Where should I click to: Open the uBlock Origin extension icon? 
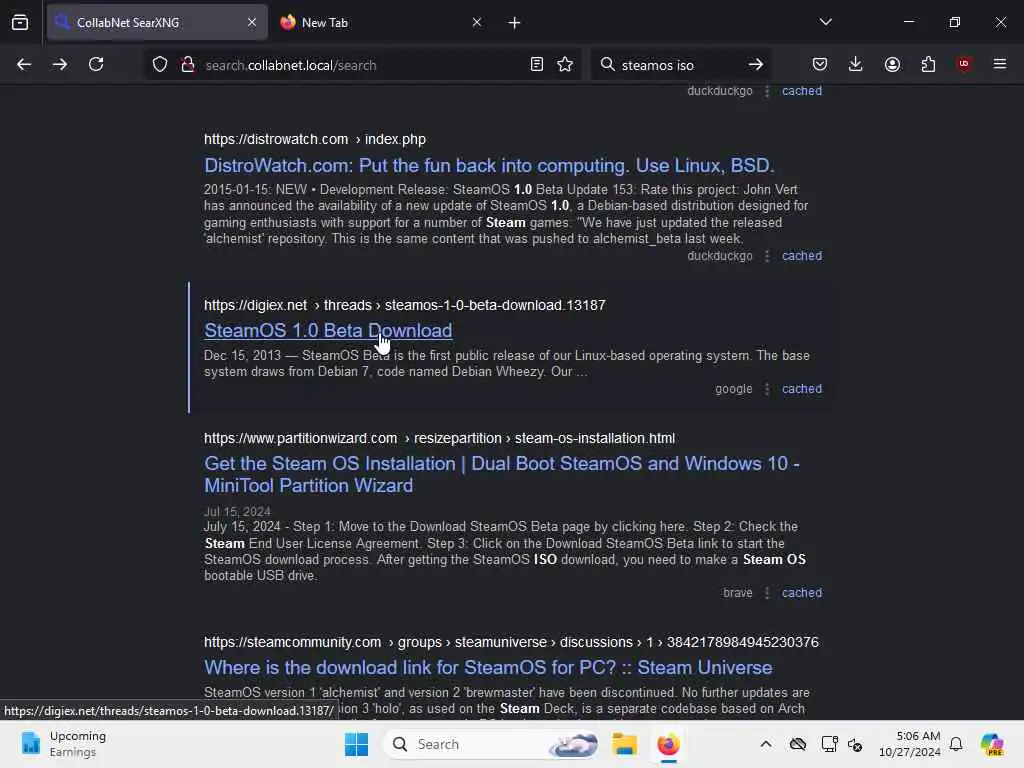coord(964,64)
